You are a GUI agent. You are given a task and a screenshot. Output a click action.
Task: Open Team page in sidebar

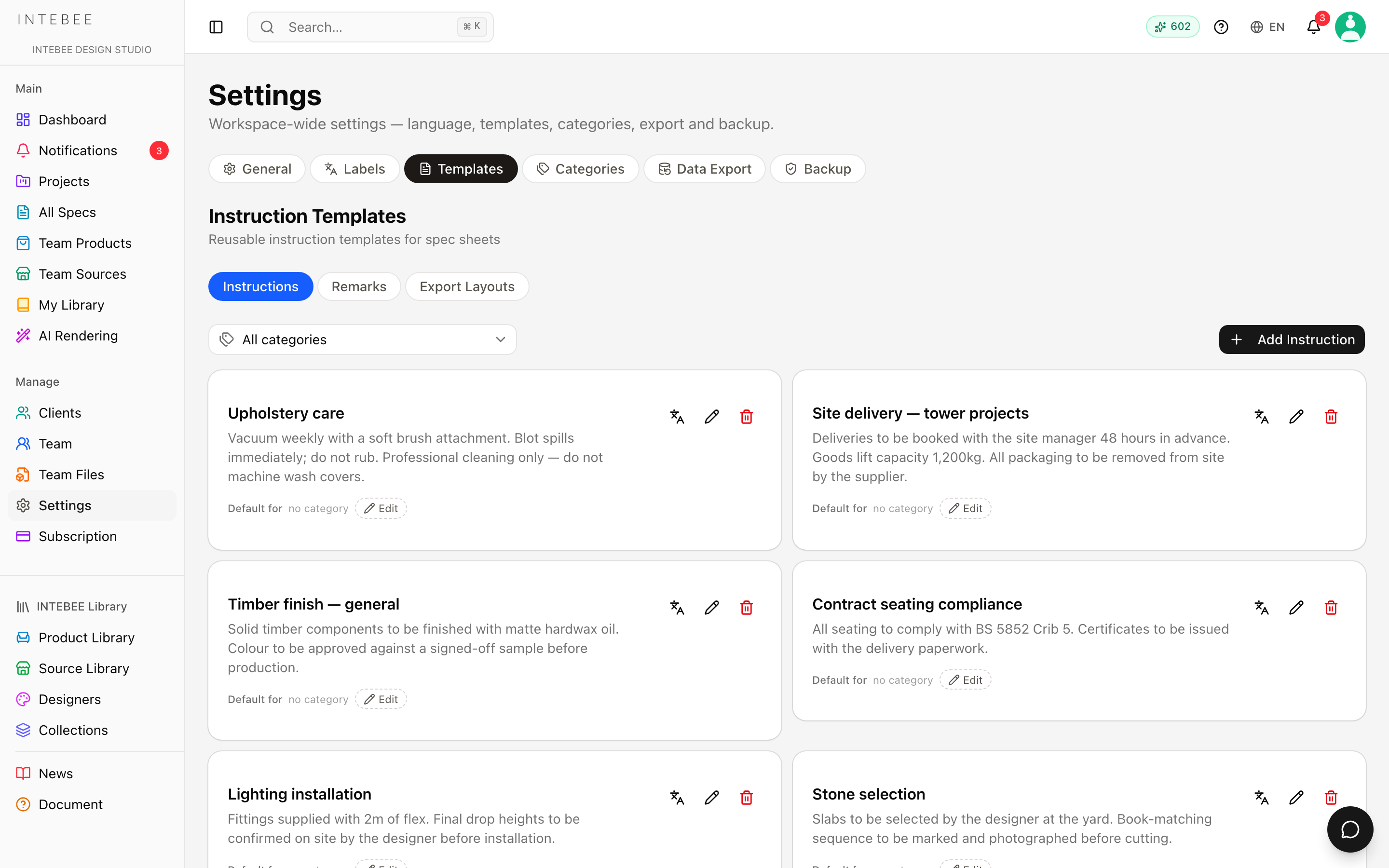tap(92, 444)
